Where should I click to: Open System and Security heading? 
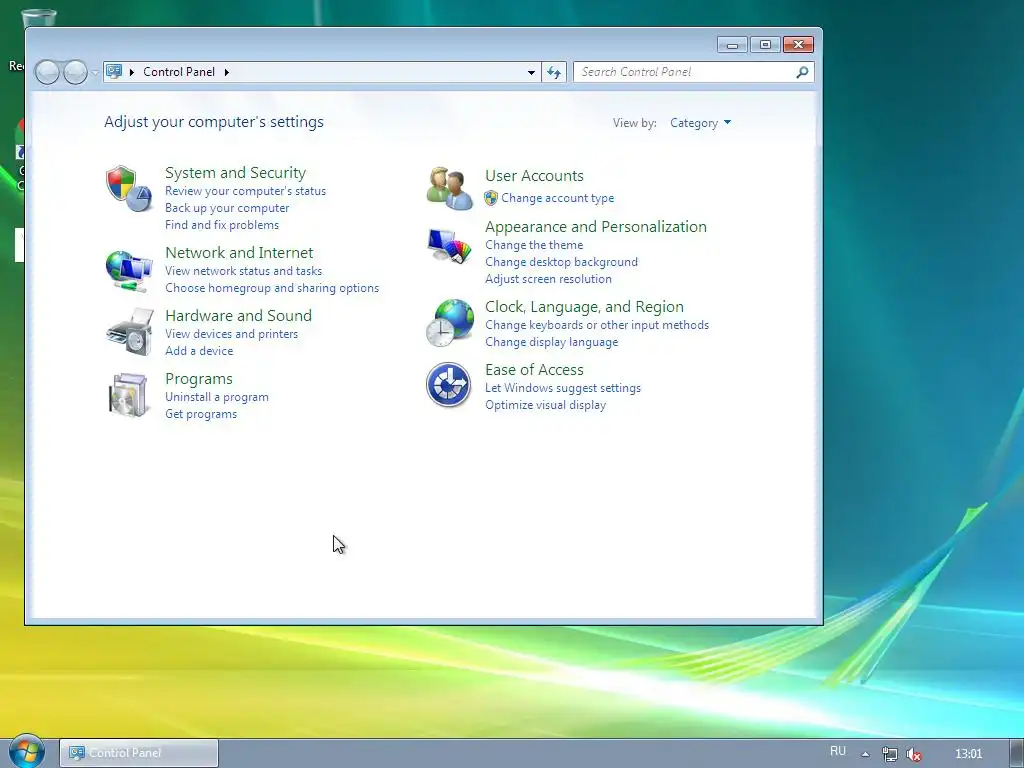[235, 172]
